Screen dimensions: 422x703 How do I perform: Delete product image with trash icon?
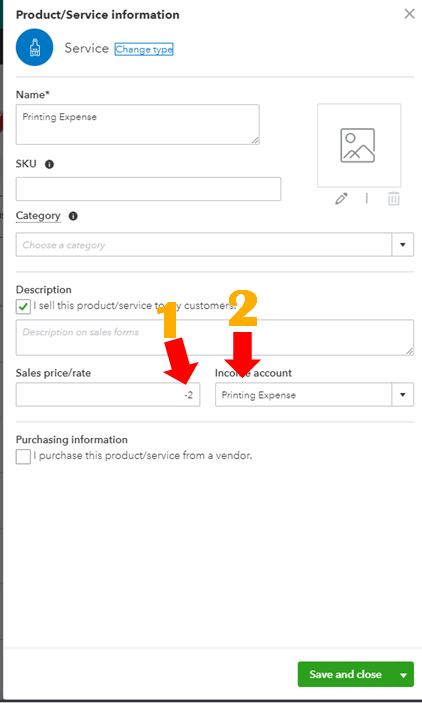tap(393, 199)
